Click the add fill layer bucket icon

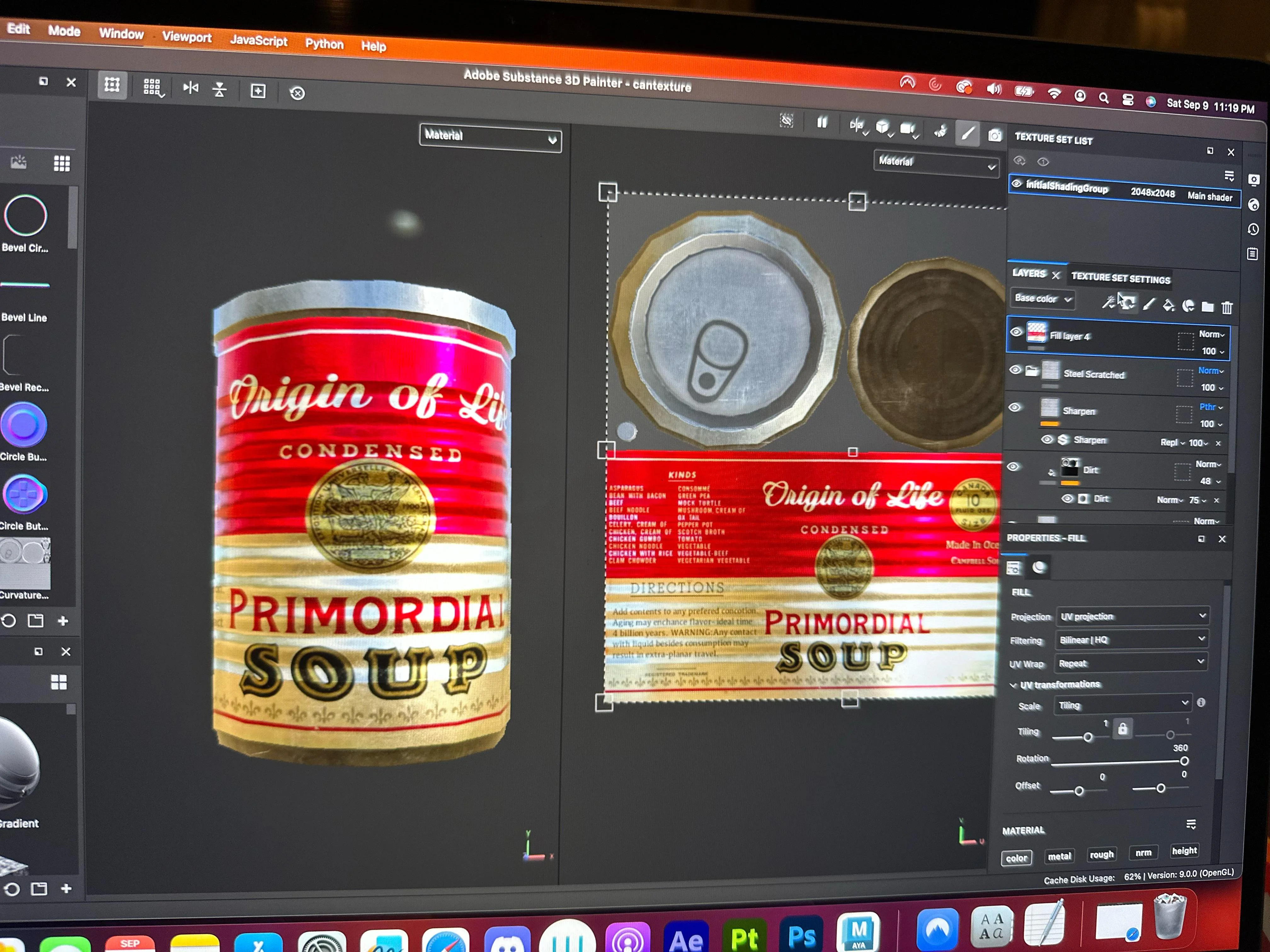click(x=1168, y=305)
